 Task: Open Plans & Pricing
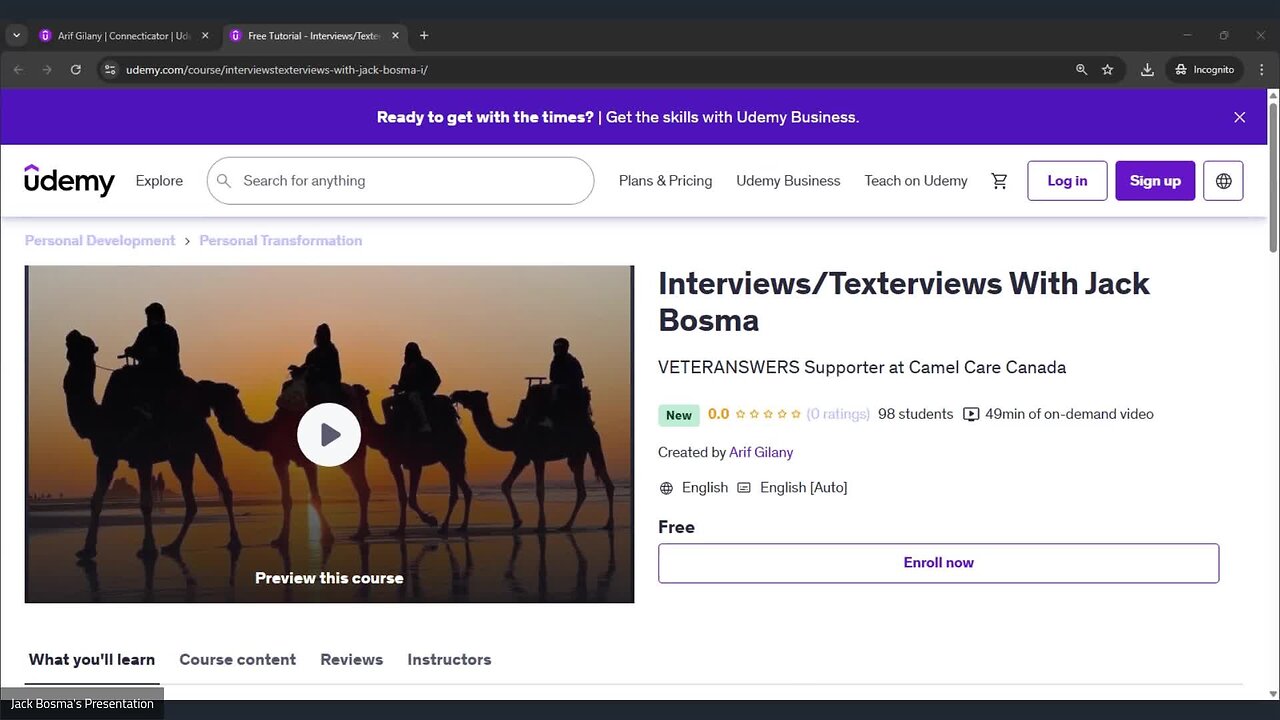tap(665, 181)
